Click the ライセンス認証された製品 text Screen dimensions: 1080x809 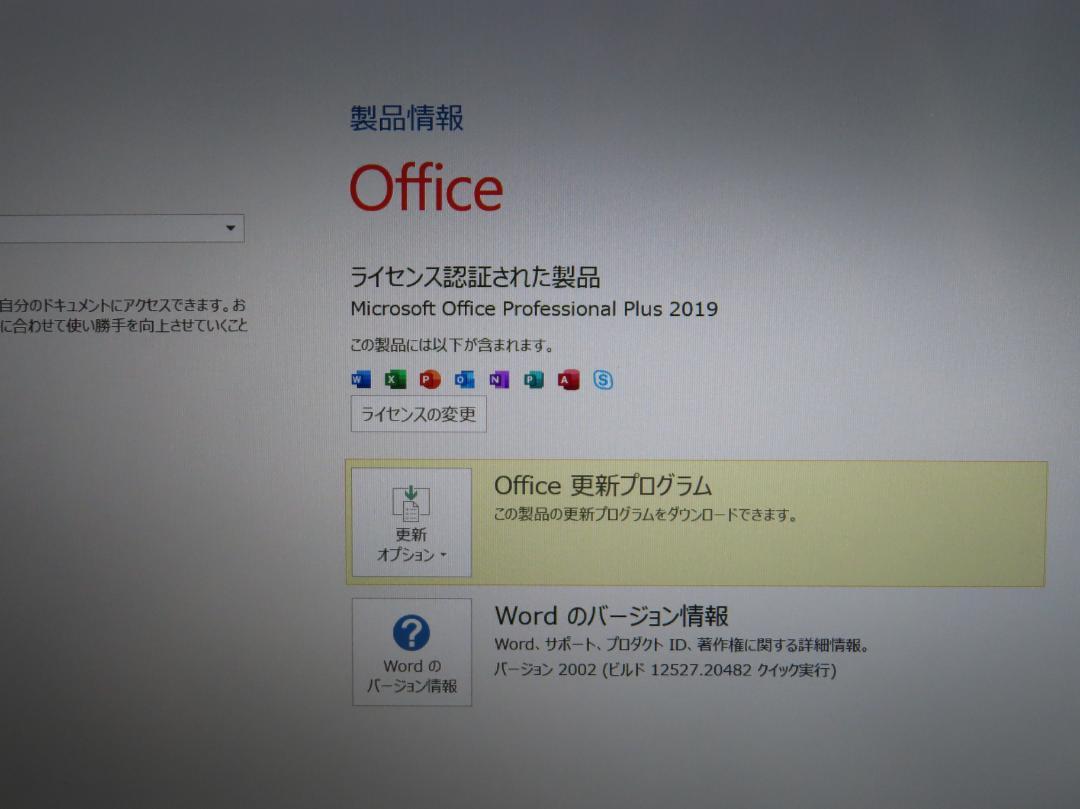(475, 277)
